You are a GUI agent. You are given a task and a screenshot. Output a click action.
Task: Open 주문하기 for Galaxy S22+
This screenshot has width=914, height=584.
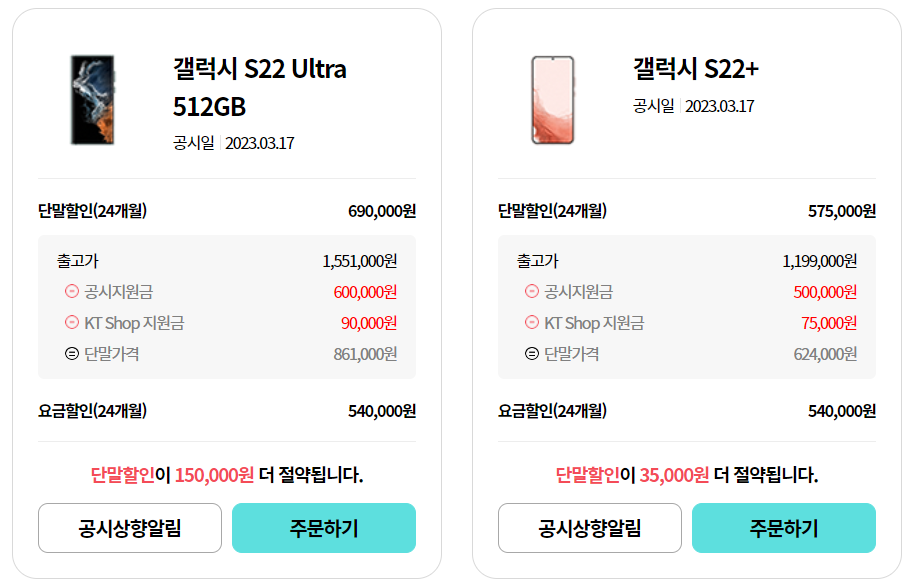[x=784, y=528]
